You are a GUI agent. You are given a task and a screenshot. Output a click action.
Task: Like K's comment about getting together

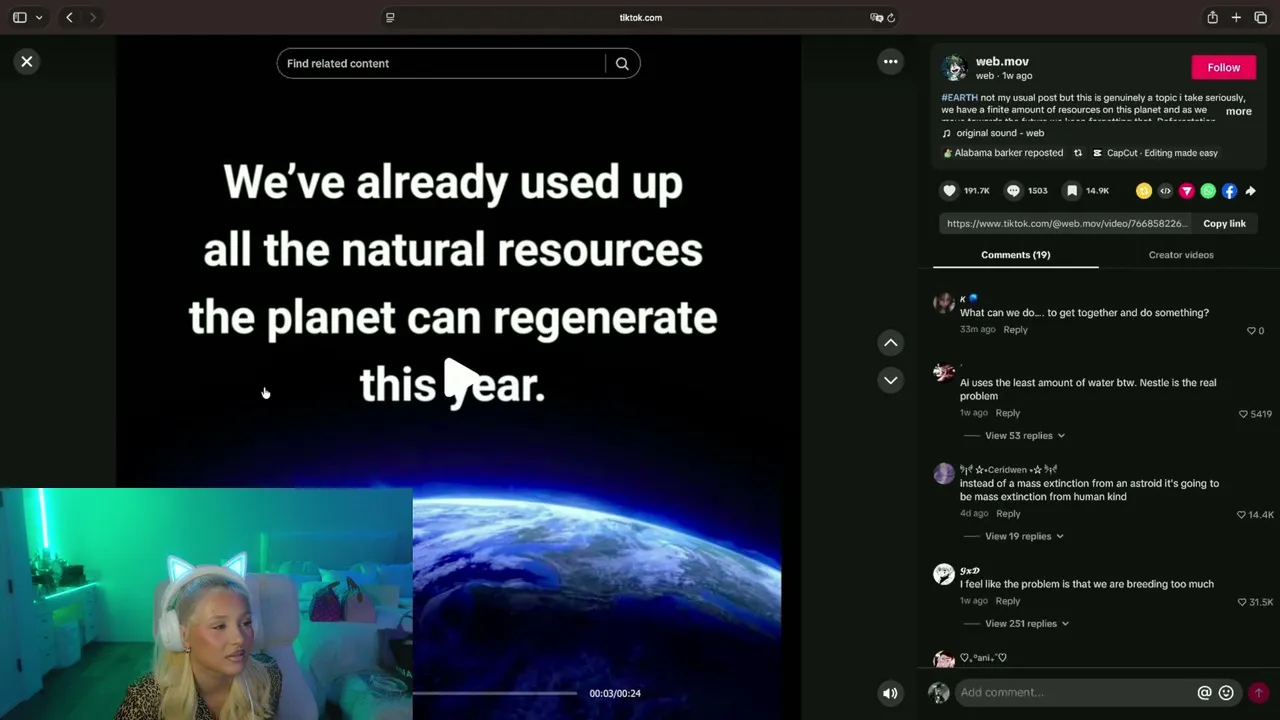click(1251, 331)
